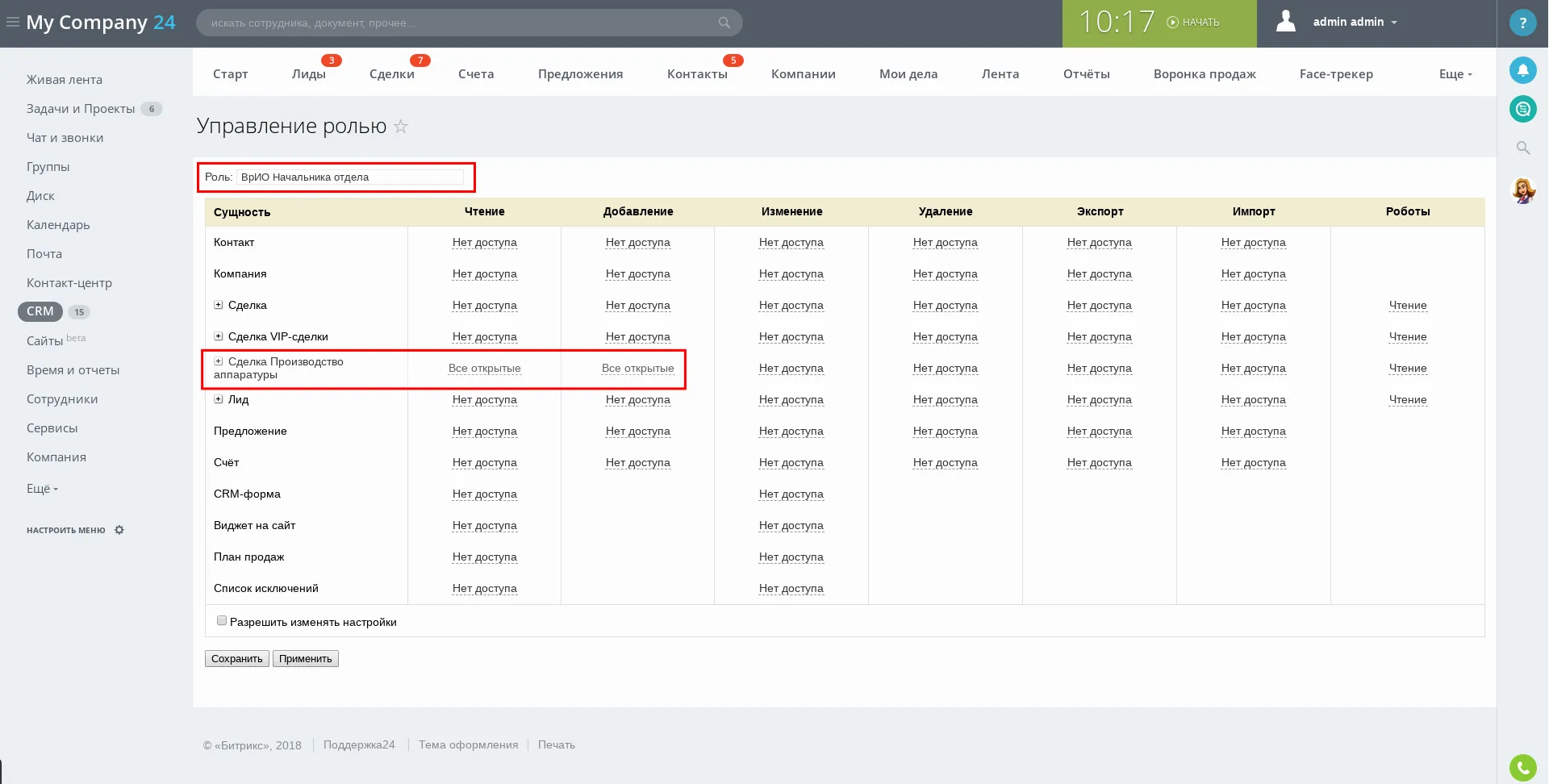Open Задачи и Проекты in sidebar
Image resolution: width=1549 pixels, height=784 pixels.
click(x=81, y=109)
